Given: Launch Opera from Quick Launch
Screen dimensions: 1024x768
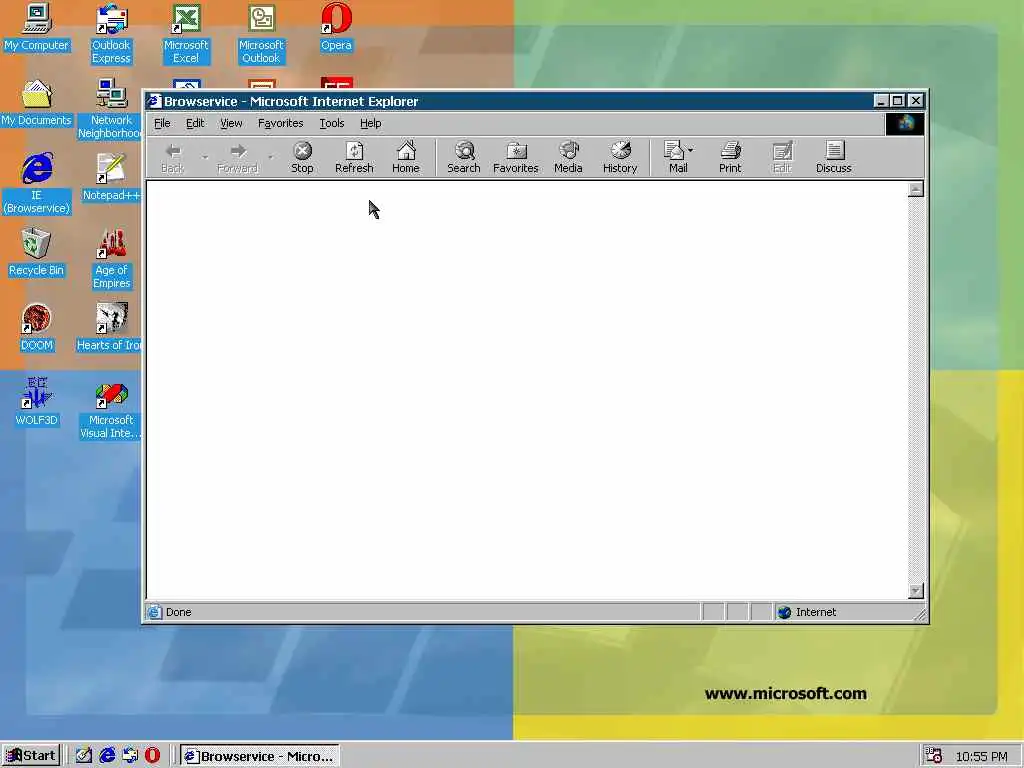Looking at the screenshot, I should pyautogui.click(x=152, y=756).
